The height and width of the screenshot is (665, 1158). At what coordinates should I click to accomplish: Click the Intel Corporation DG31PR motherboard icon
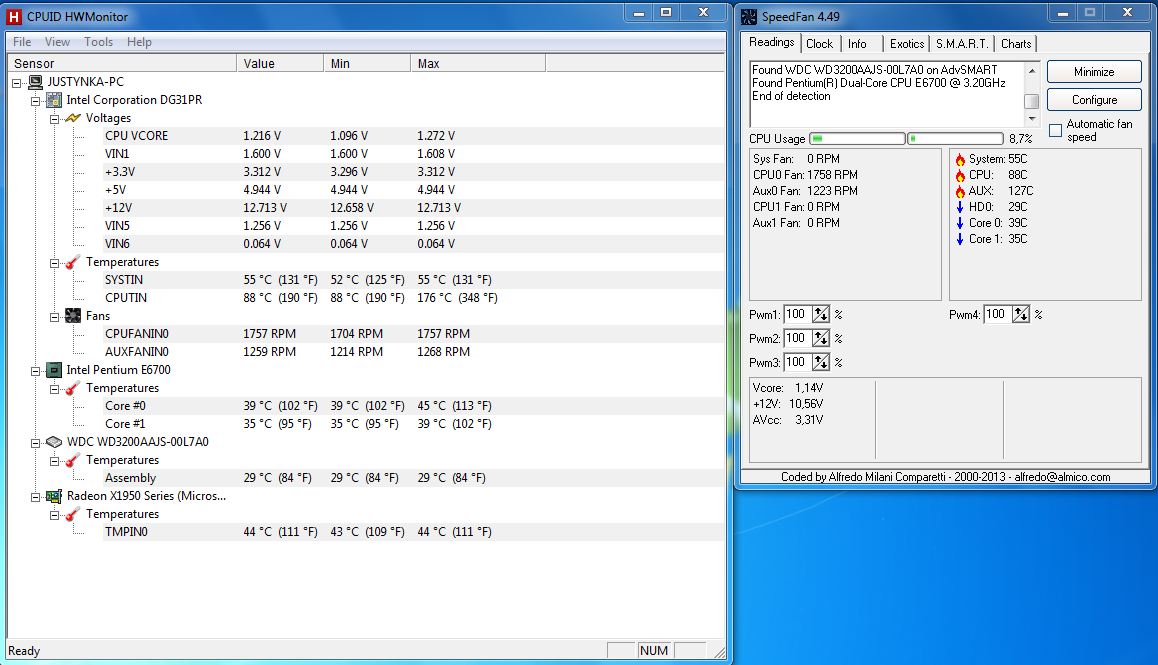coord(54,100)
